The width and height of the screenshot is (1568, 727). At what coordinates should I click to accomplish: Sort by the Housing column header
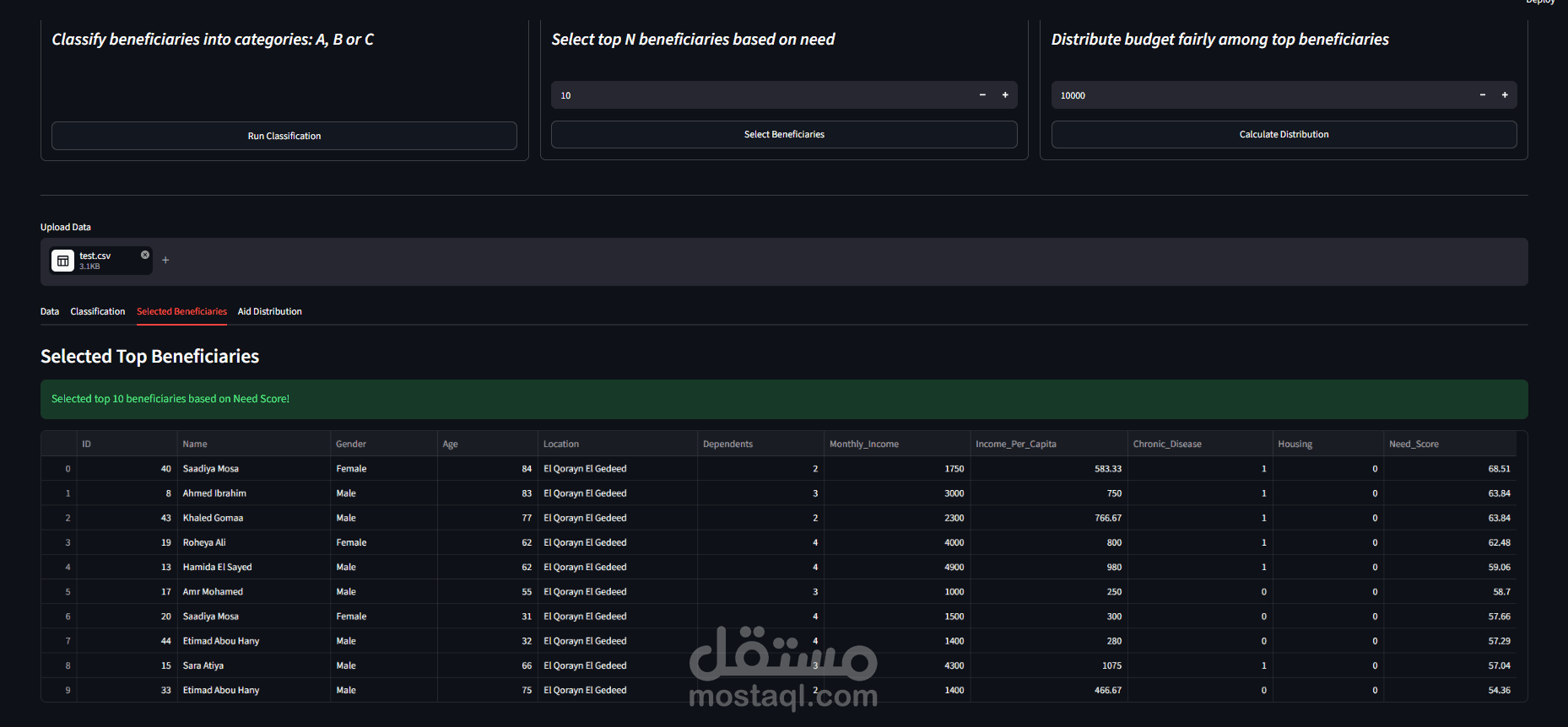tap(1328, 444)
